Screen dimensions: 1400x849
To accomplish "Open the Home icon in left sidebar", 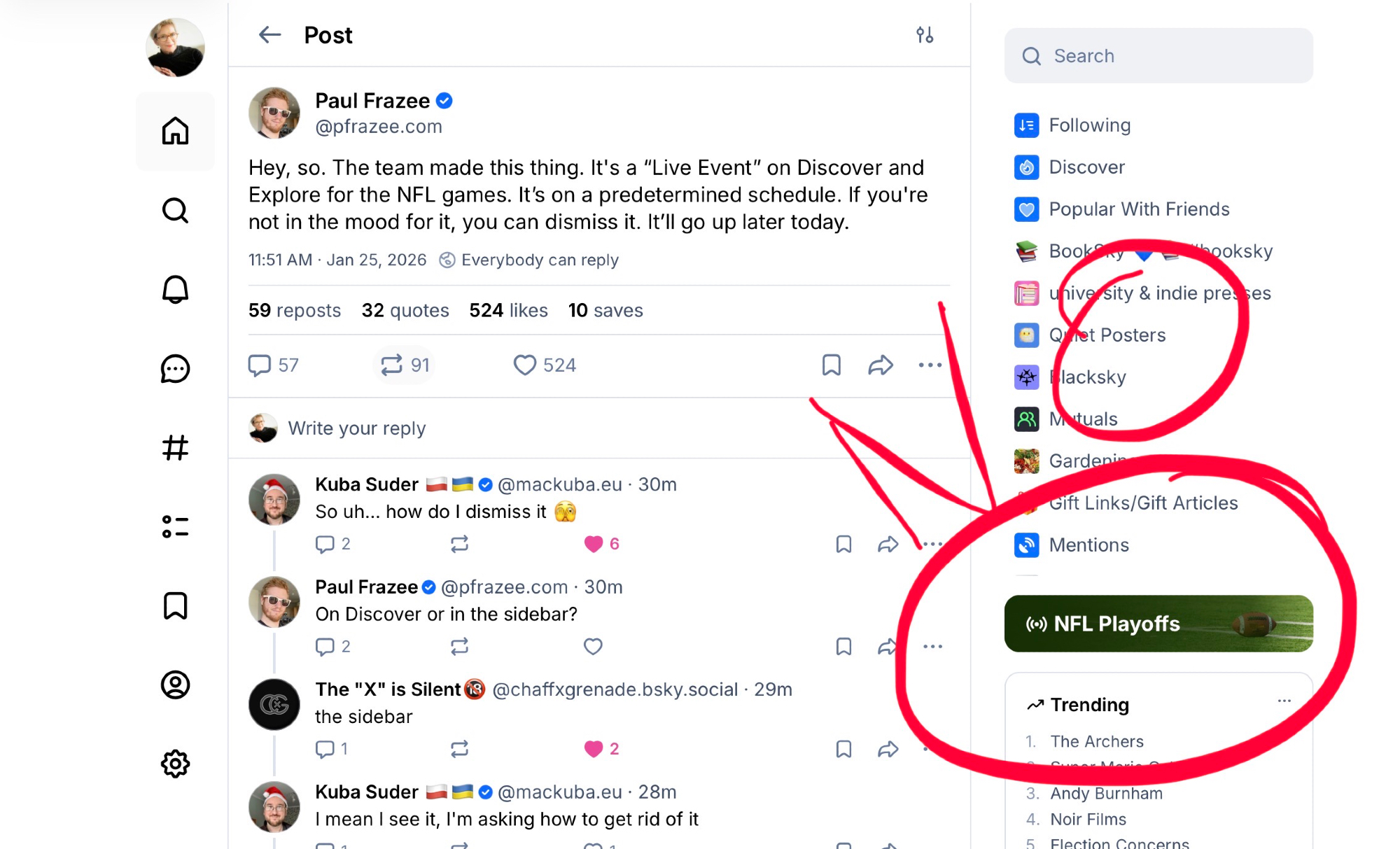I will [175, 131].
